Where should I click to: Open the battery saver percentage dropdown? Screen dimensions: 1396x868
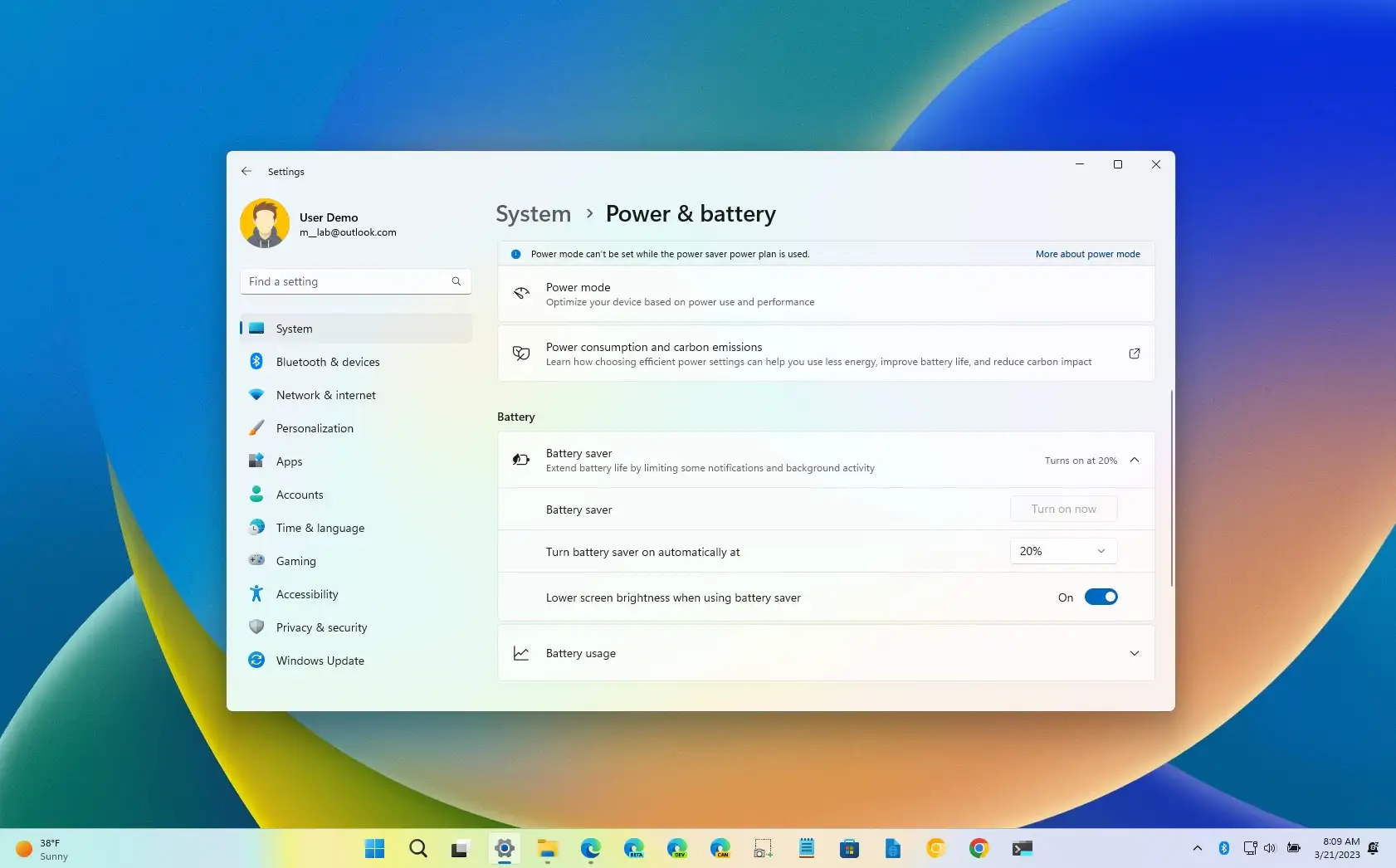coord(1063,551)
